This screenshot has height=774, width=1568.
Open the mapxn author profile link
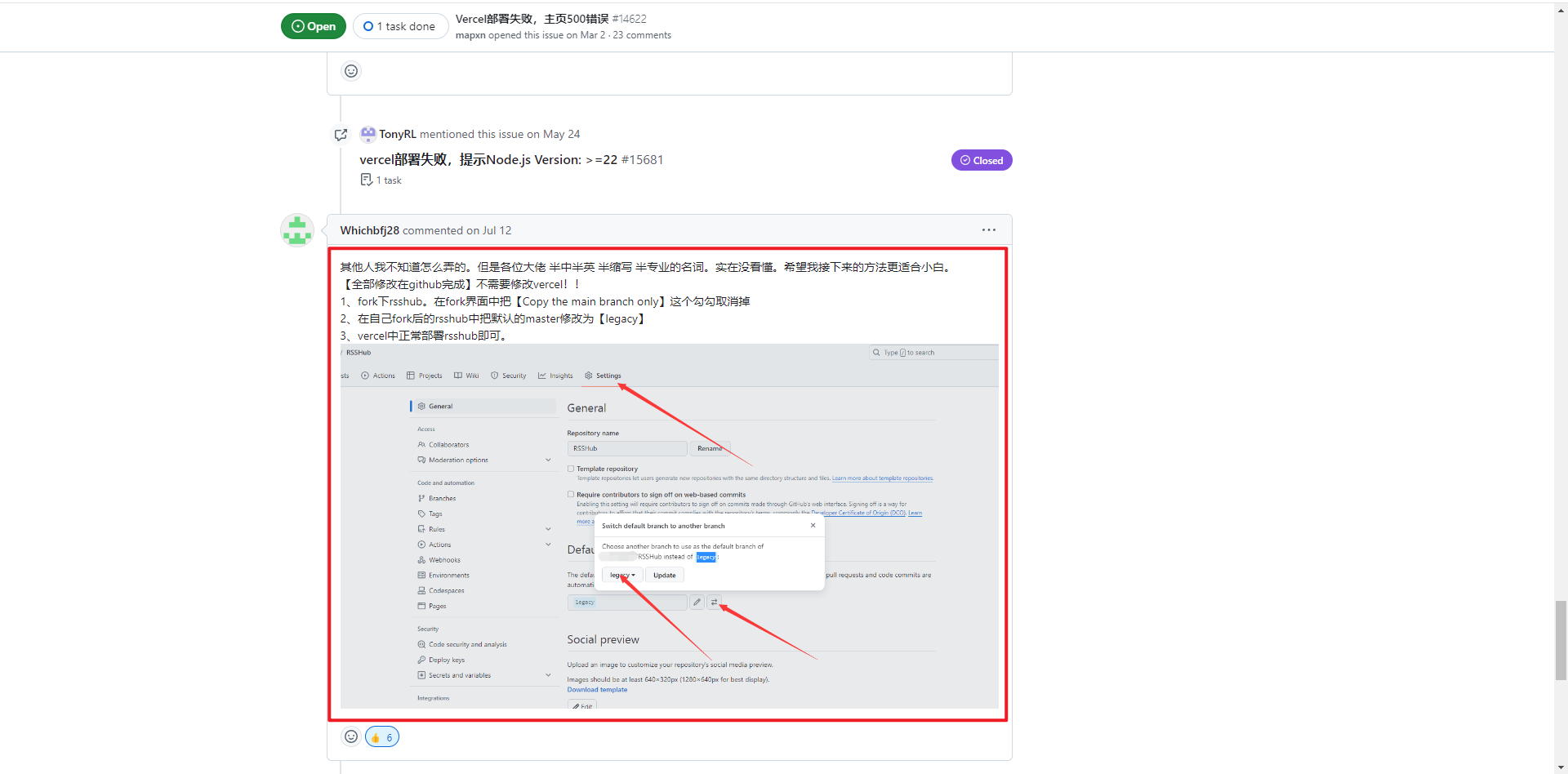[470, 35]
